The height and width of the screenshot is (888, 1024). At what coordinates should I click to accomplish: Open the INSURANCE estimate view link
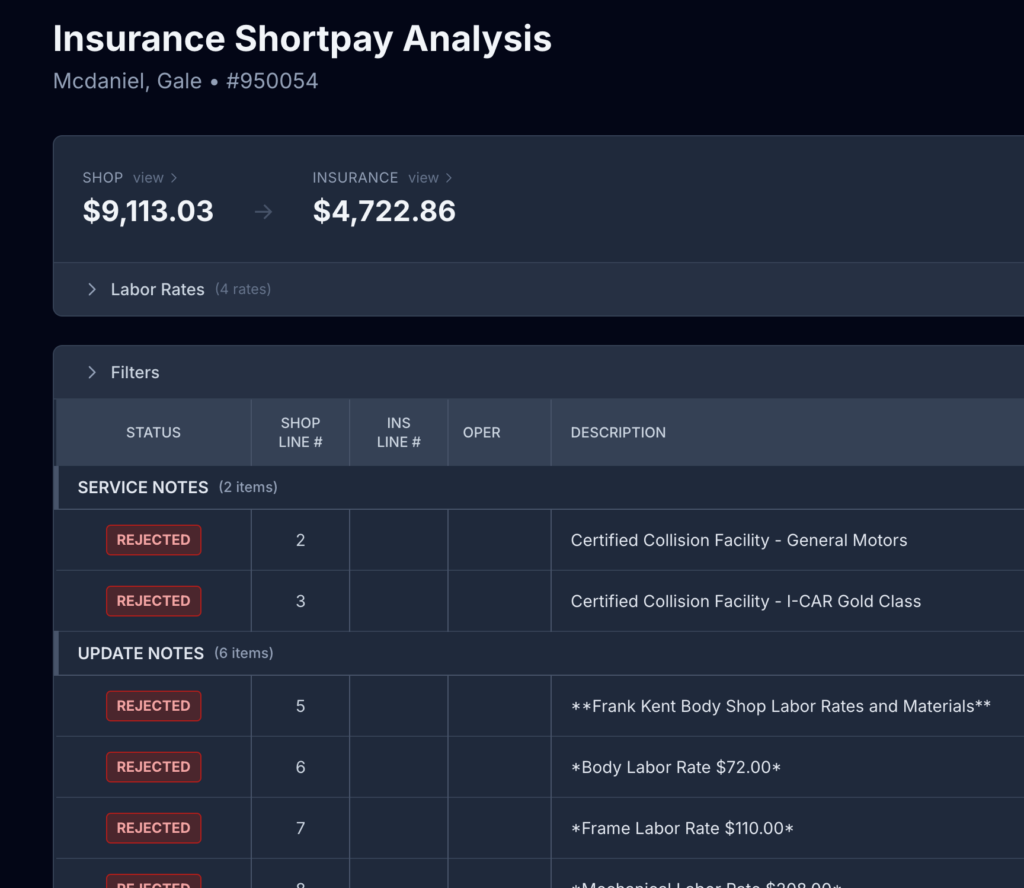430,178
